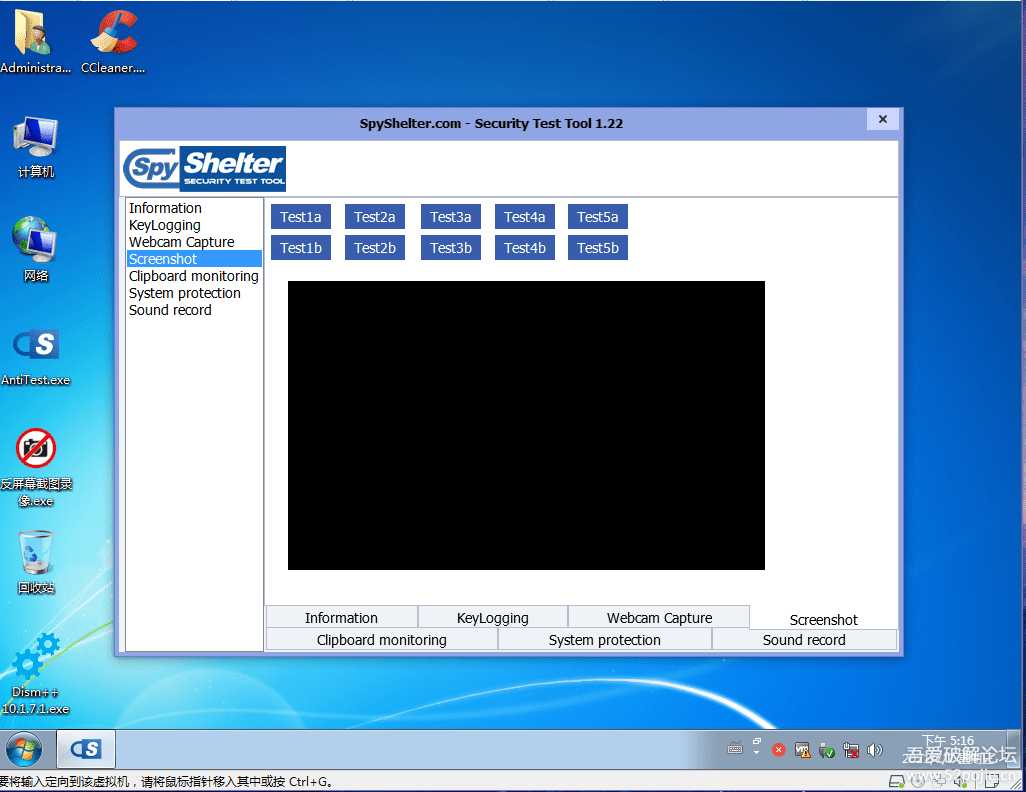
Task: Select the AntiTest.exe desktop icon
Action: pos(36,346)
